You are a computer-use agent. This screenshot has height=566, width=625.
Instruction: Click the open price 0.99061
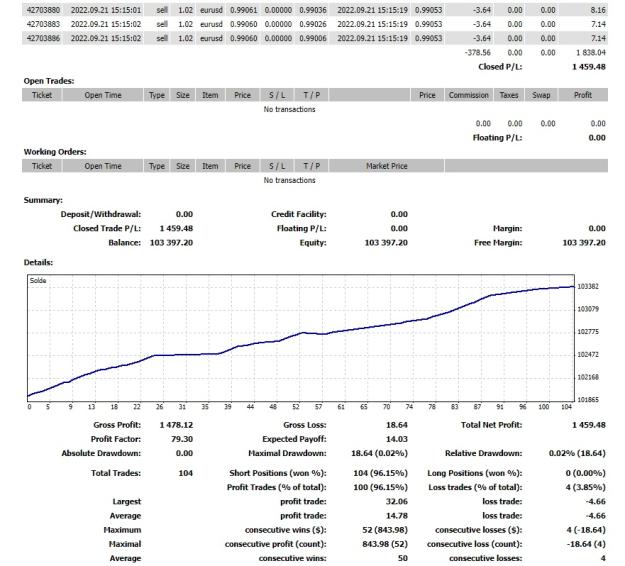244,10
